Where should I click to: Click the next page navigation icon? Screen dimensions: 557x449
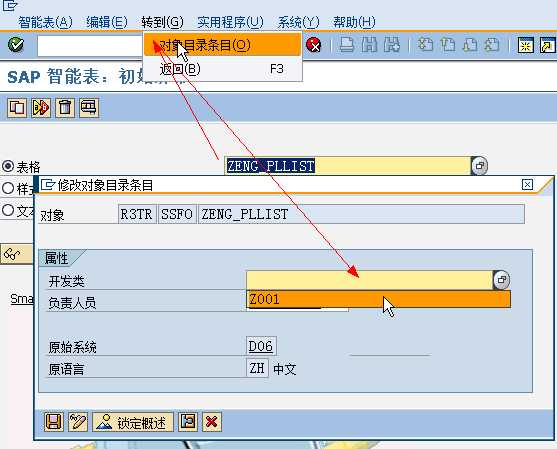coord(470,45)
